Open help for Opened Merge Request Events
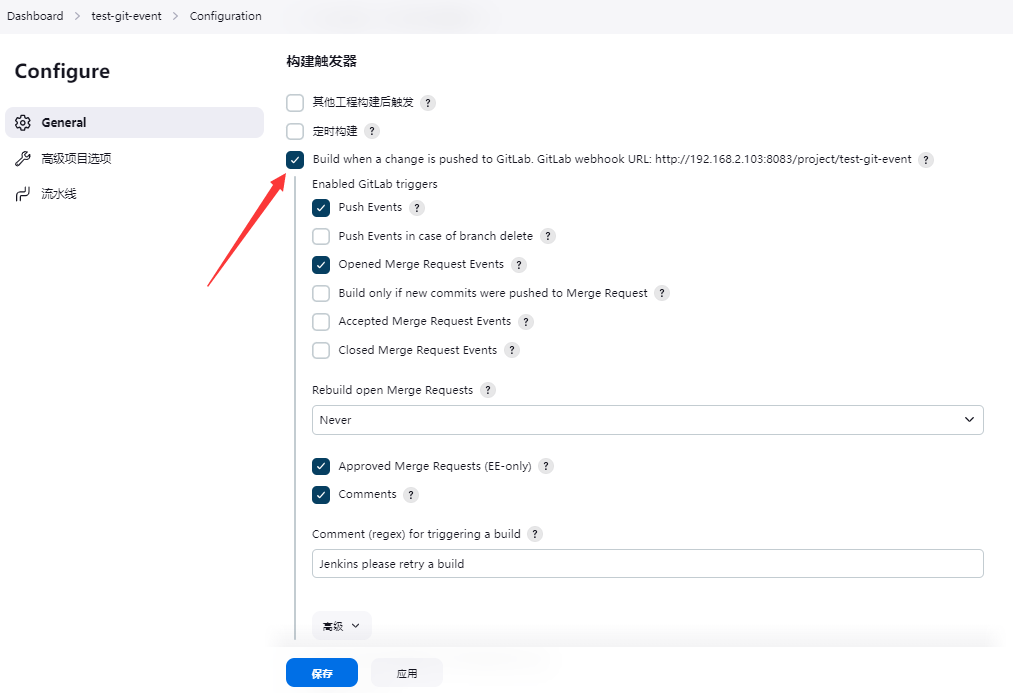 (x=519, y=265)
